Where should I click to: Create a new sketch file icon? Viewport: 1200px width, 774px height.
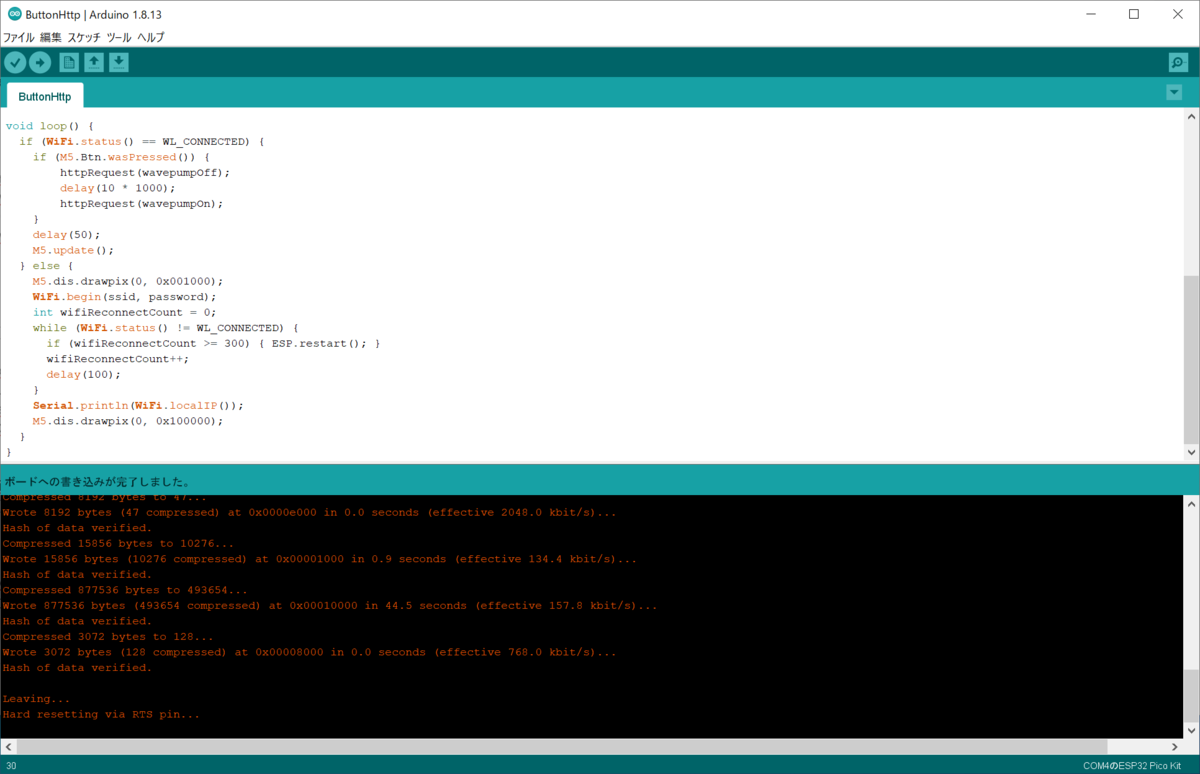(x=69, y=63)
